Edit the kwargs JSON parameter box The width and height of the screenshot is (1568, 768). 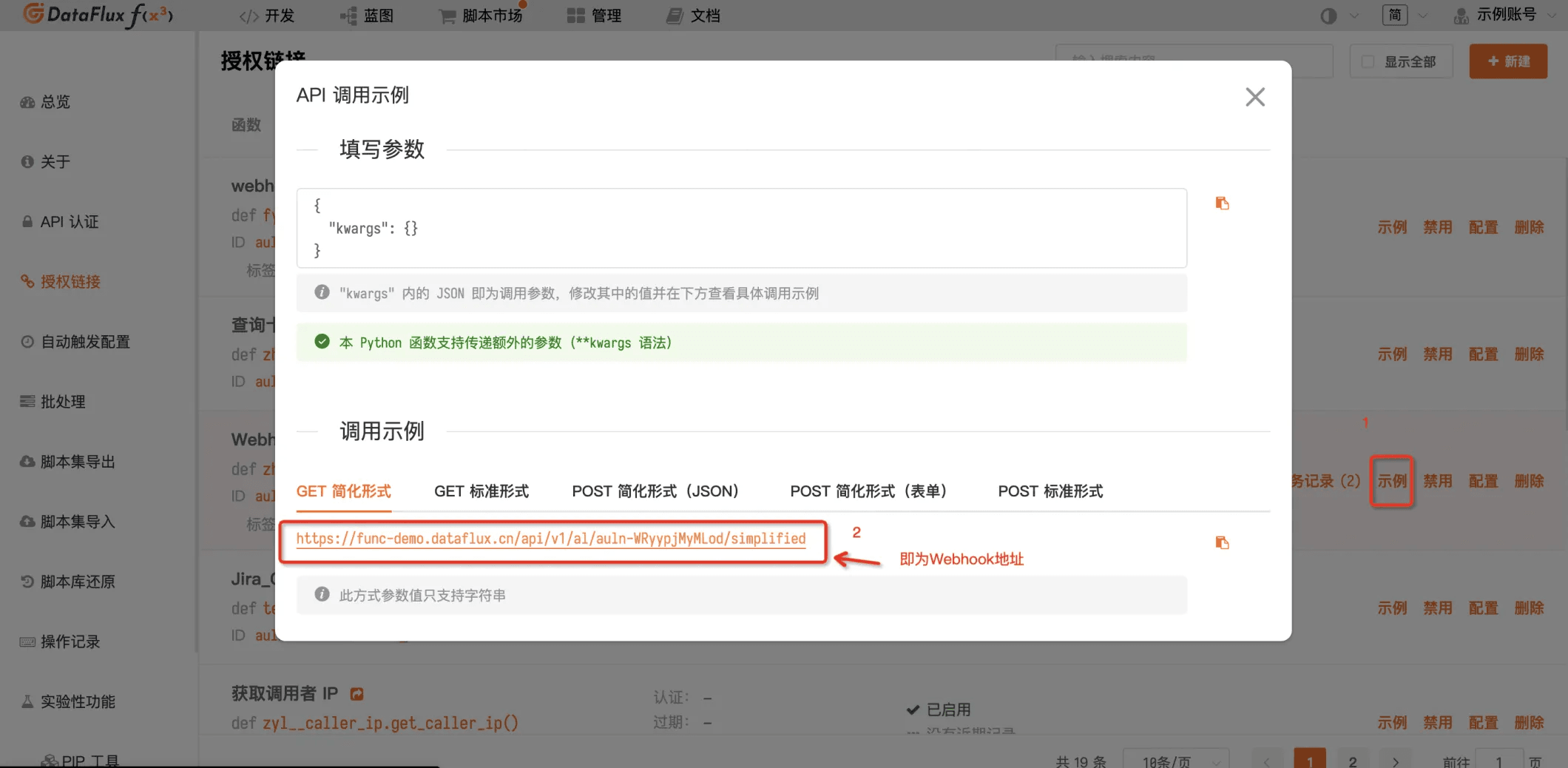[741, 228]
